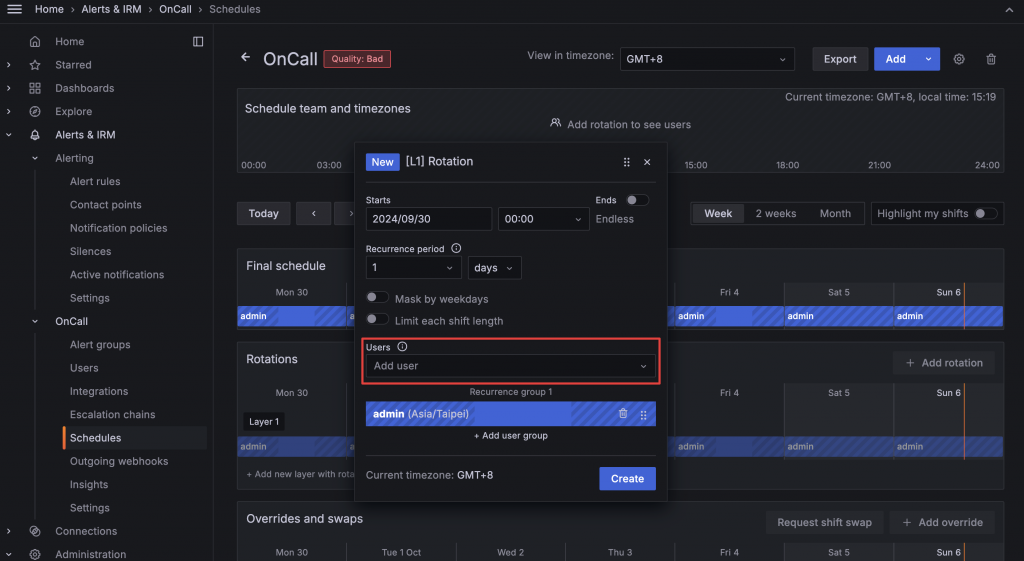Go to previous week arrow button

[x=313, y=214]
